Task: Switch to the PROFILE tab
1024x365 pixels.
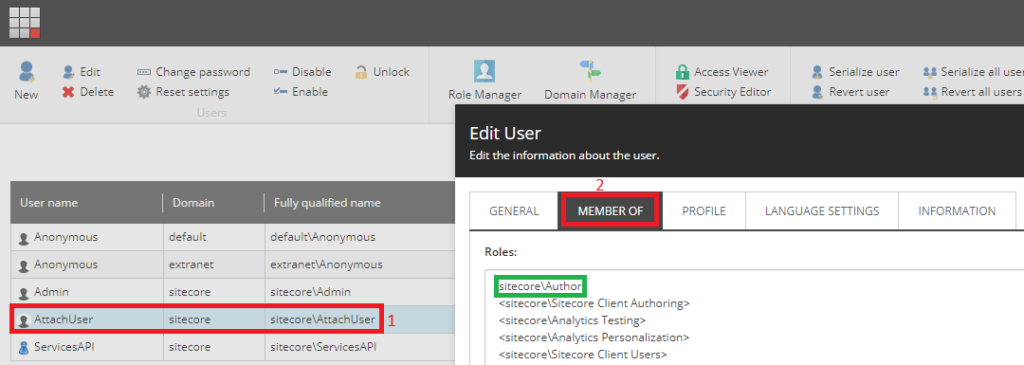Action: (x=704, y=211)
